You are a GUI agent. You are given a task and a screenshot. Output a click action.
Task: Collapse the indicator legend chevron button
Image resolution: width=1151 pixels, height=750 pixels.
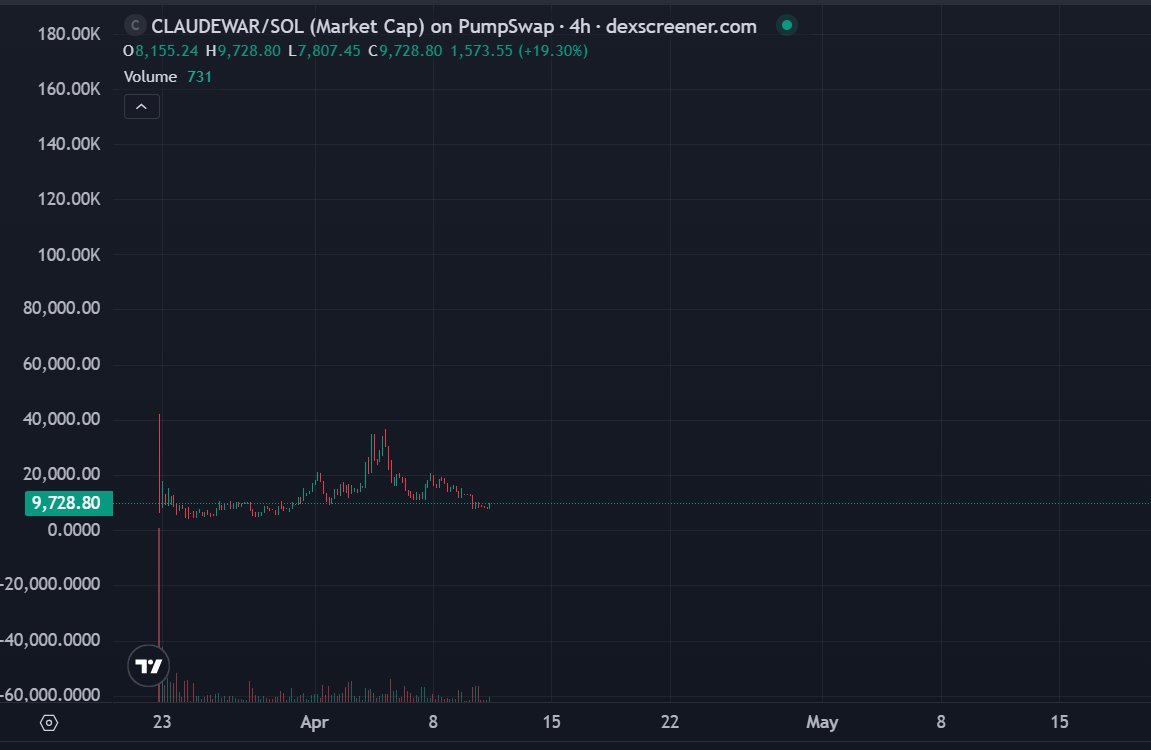[x=142, y=107]
